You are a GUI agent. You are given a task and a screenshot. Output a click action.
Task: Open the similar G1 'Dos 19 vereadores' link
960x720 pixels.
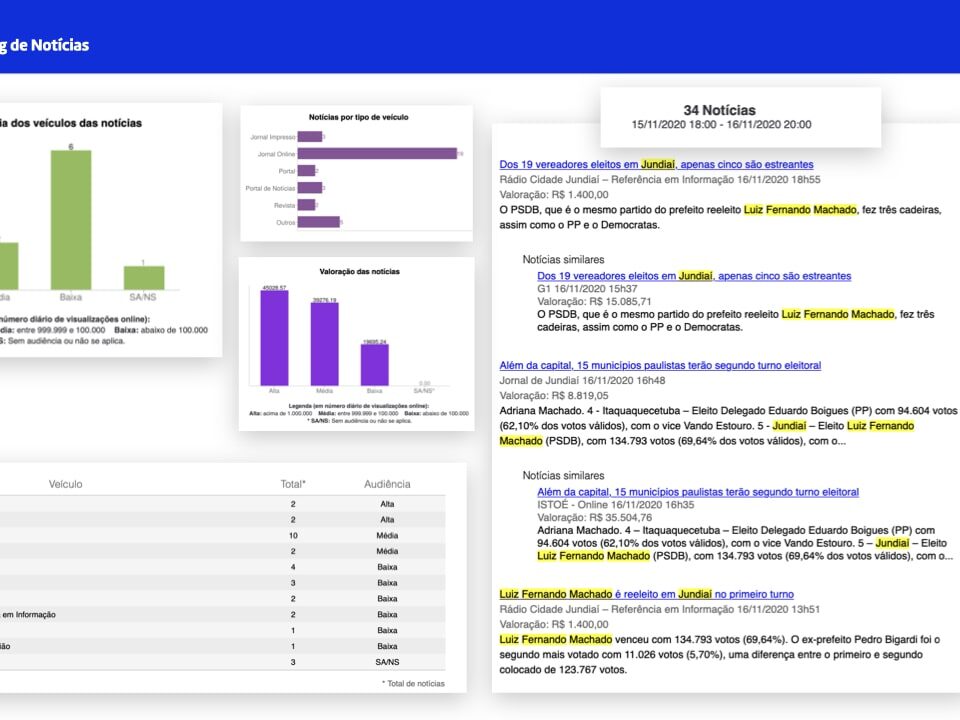[x=694, y=275]
